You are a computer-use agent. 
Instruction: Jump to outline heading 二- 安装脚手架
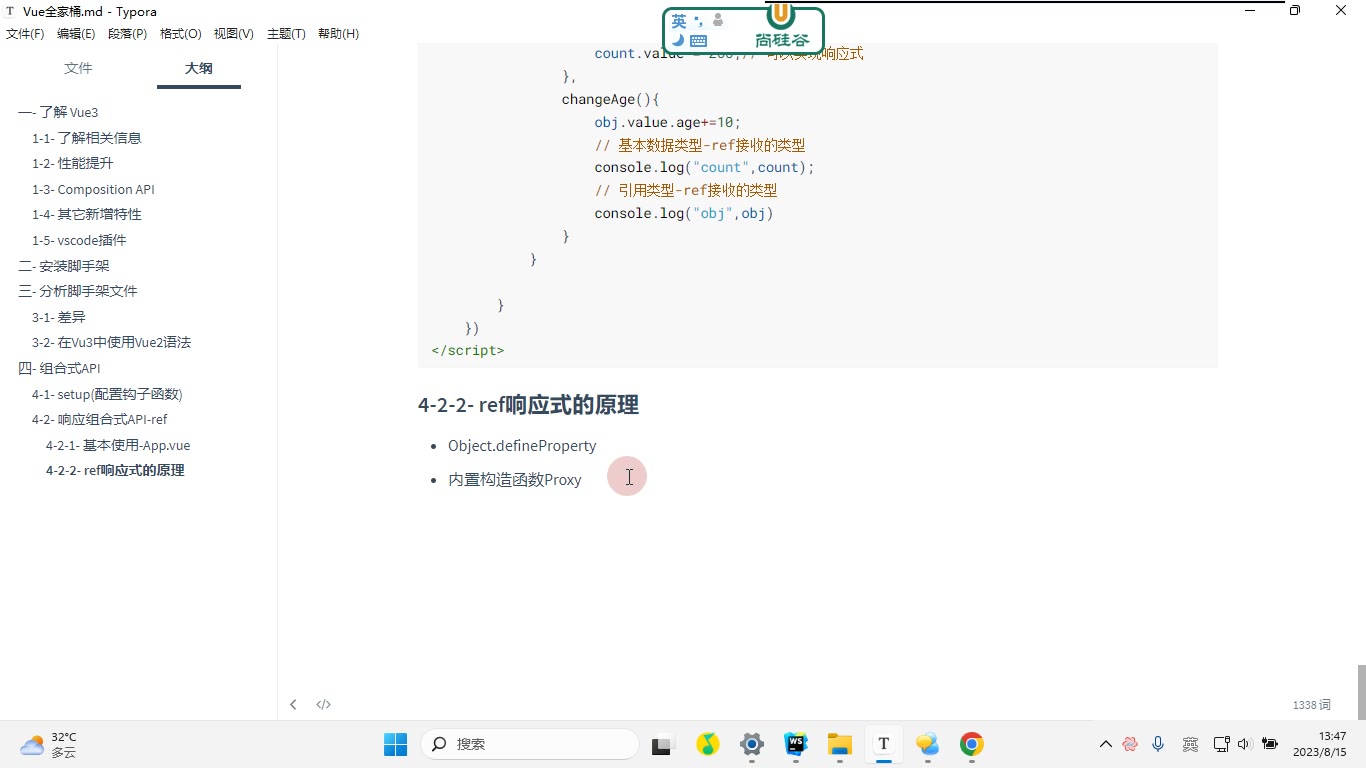[x=64, y=266]
